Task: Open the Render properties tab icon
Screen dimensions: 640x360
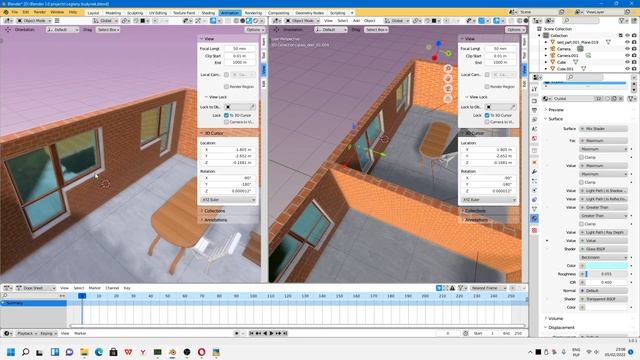Action: point(534,101)
